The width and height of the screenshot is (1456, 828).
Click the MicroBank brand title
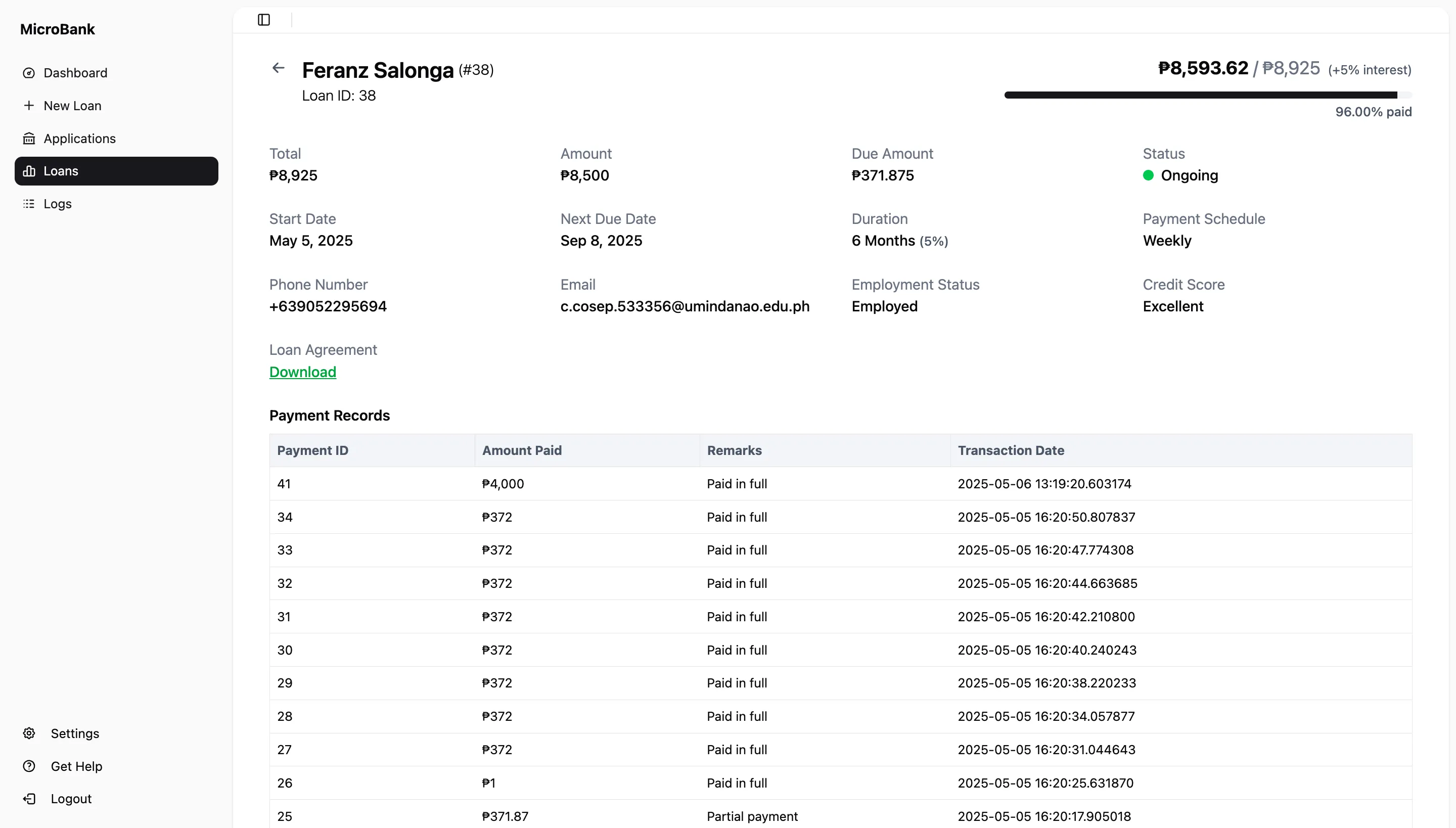click(x=58, y=29)
